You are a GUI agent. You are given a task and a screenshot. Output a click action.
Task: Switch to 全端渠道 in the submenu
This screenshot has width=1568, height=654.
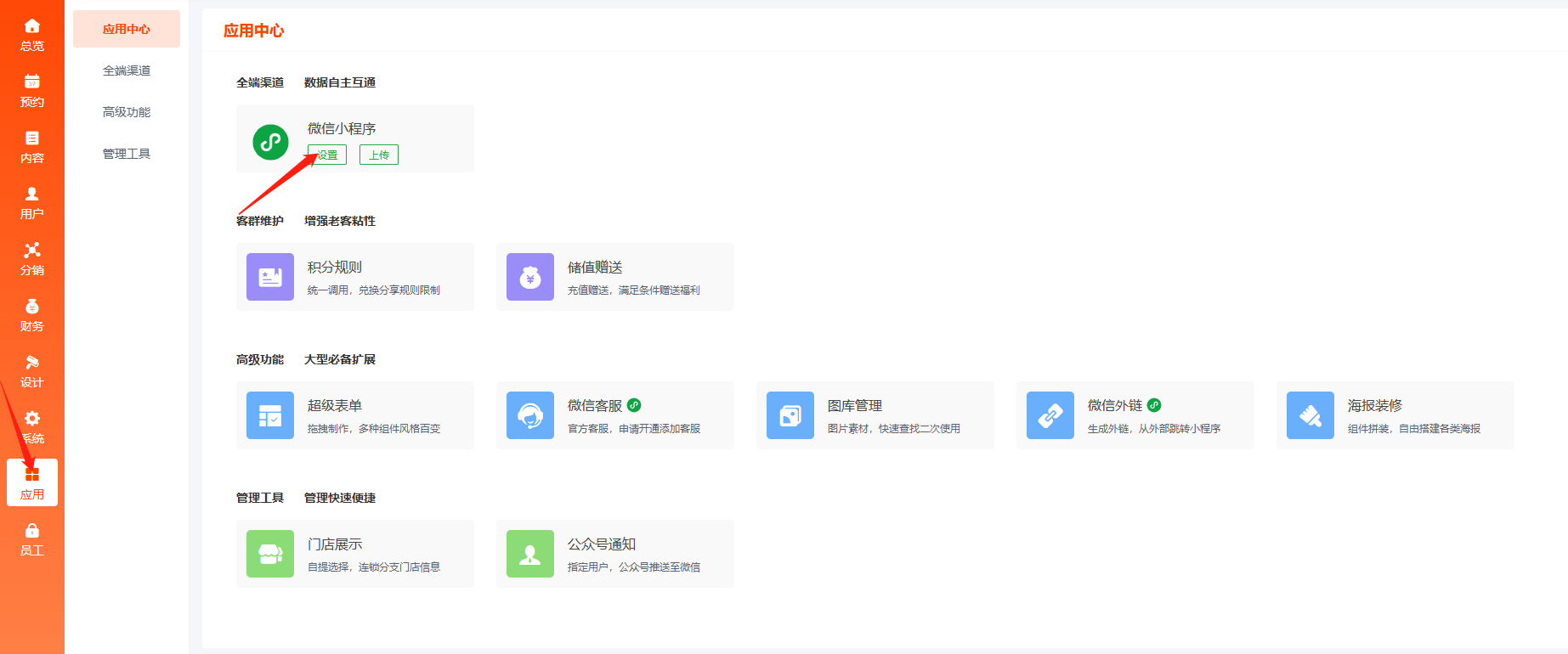[127, 70]
